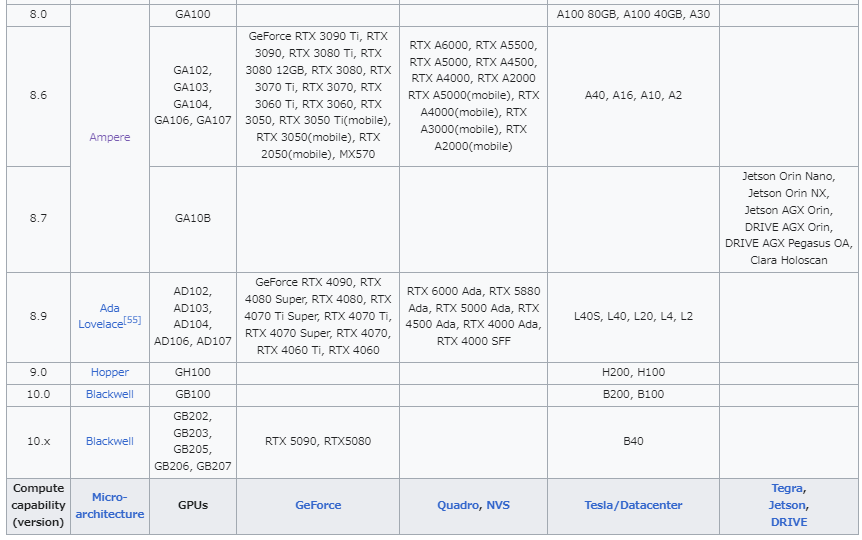
Task: Click the compute capability 8.0 cell
Action: 38,15
